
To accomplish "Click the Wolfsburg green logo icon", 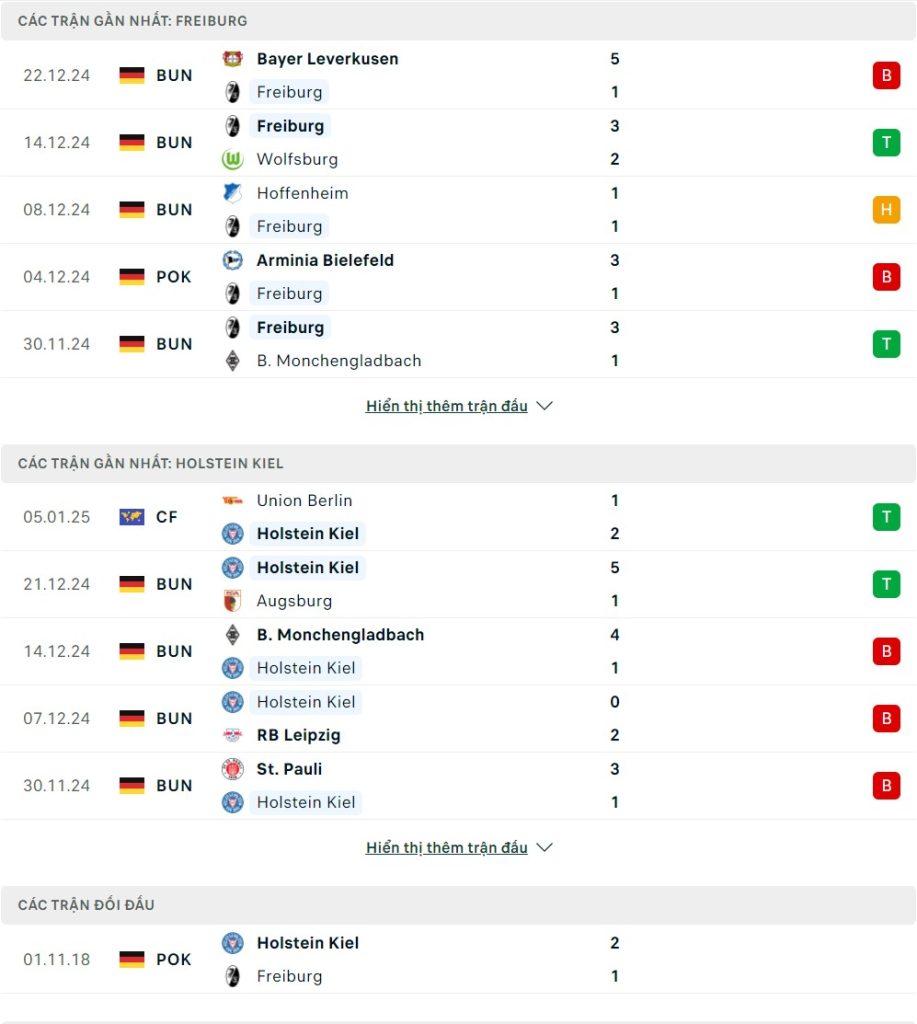I will click(233, 159).
